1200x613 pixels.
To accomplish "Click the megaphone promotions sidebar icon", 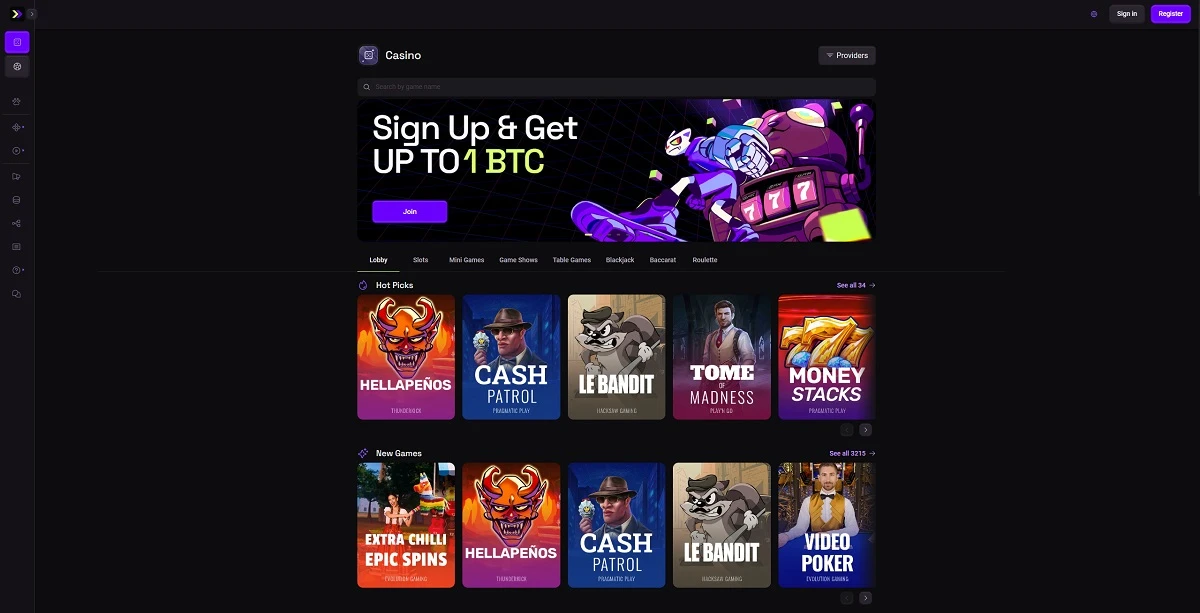I will point(16,176).
